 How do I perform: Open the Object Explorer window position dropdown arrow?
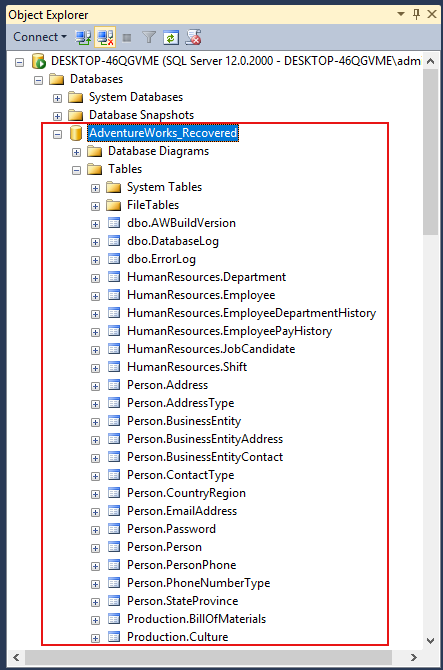point(401,14)
